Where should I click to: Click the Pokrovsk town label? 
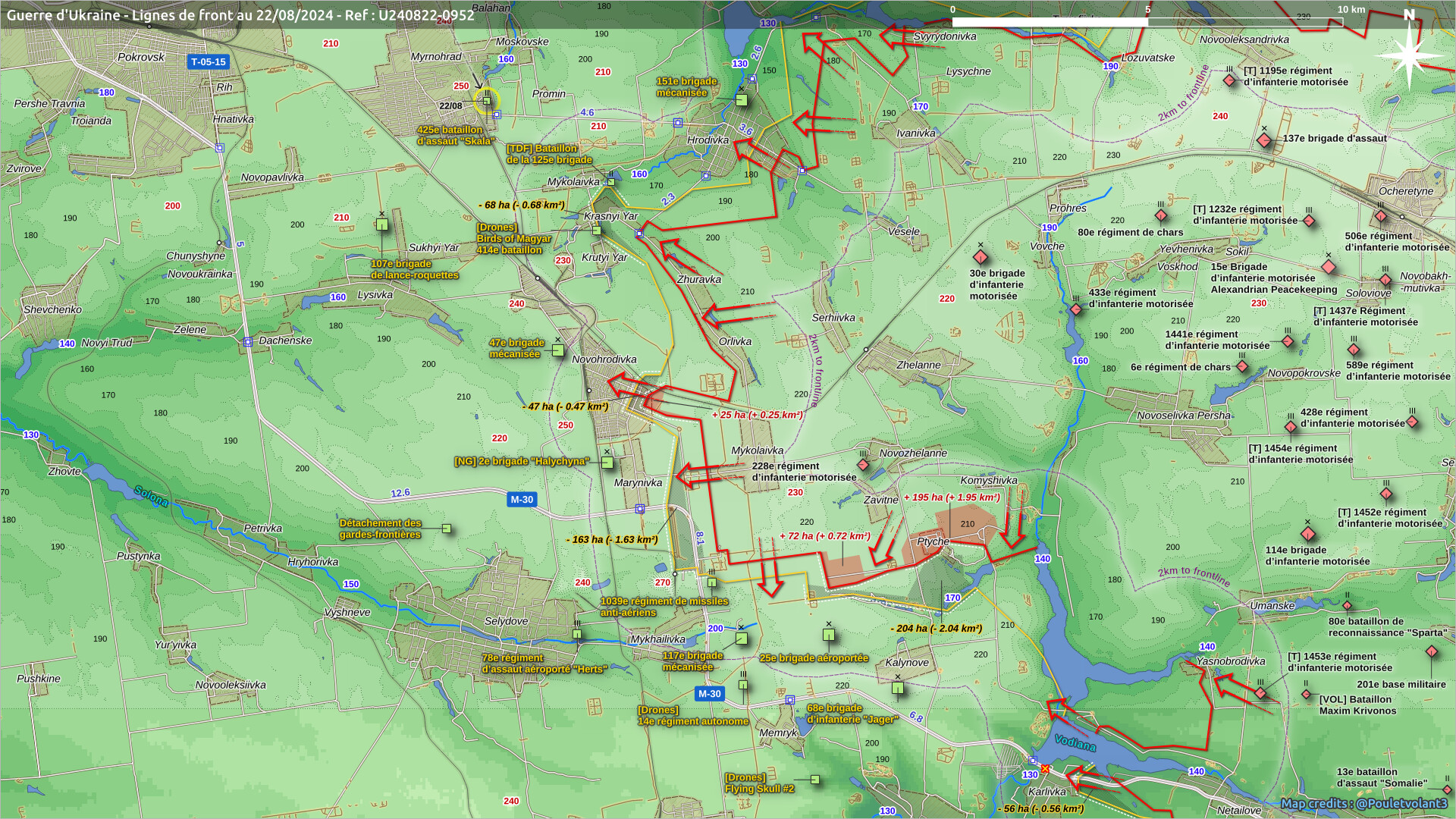(141, 57)
